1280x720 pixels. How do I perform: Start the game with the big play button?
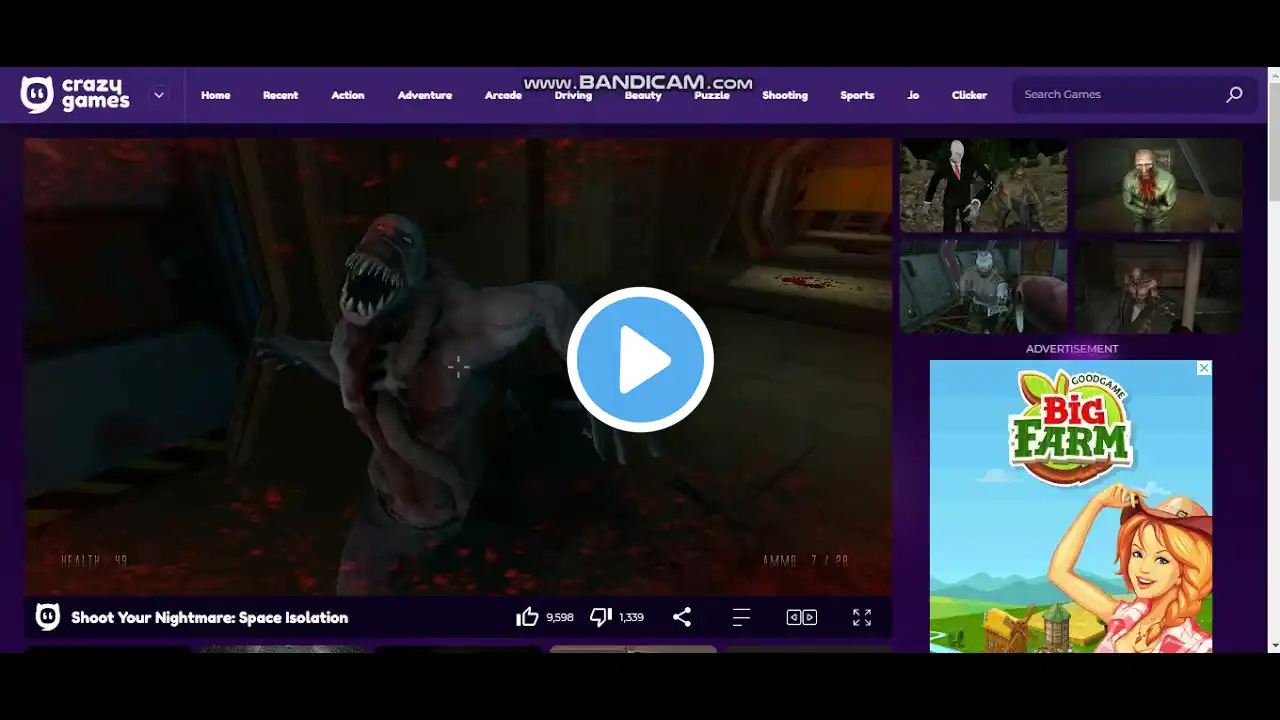640,360
